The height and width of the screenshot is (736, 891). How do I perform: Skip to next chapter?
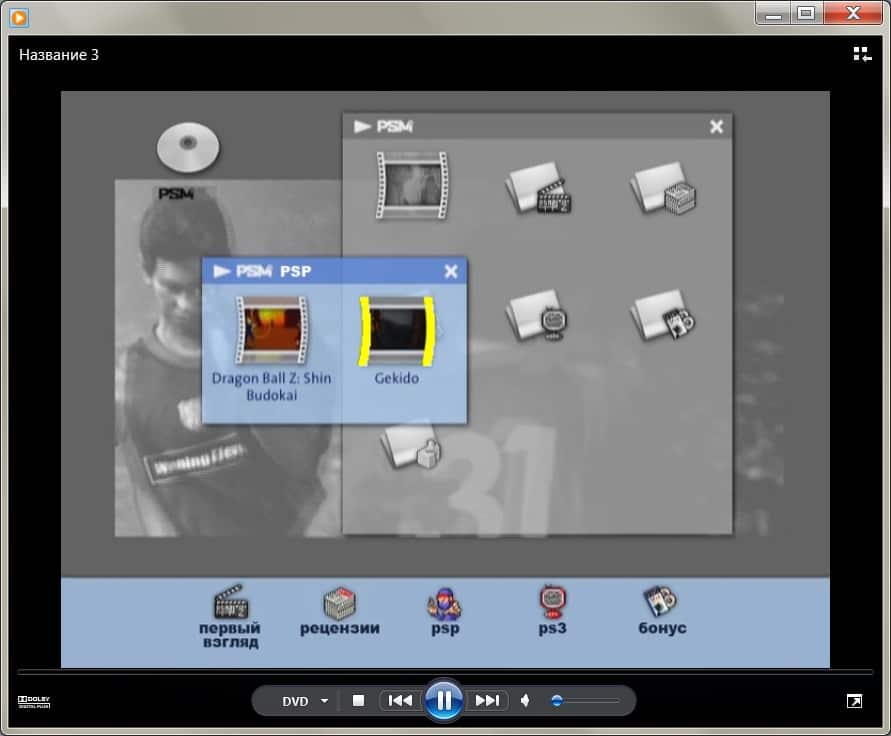point(487,701)
